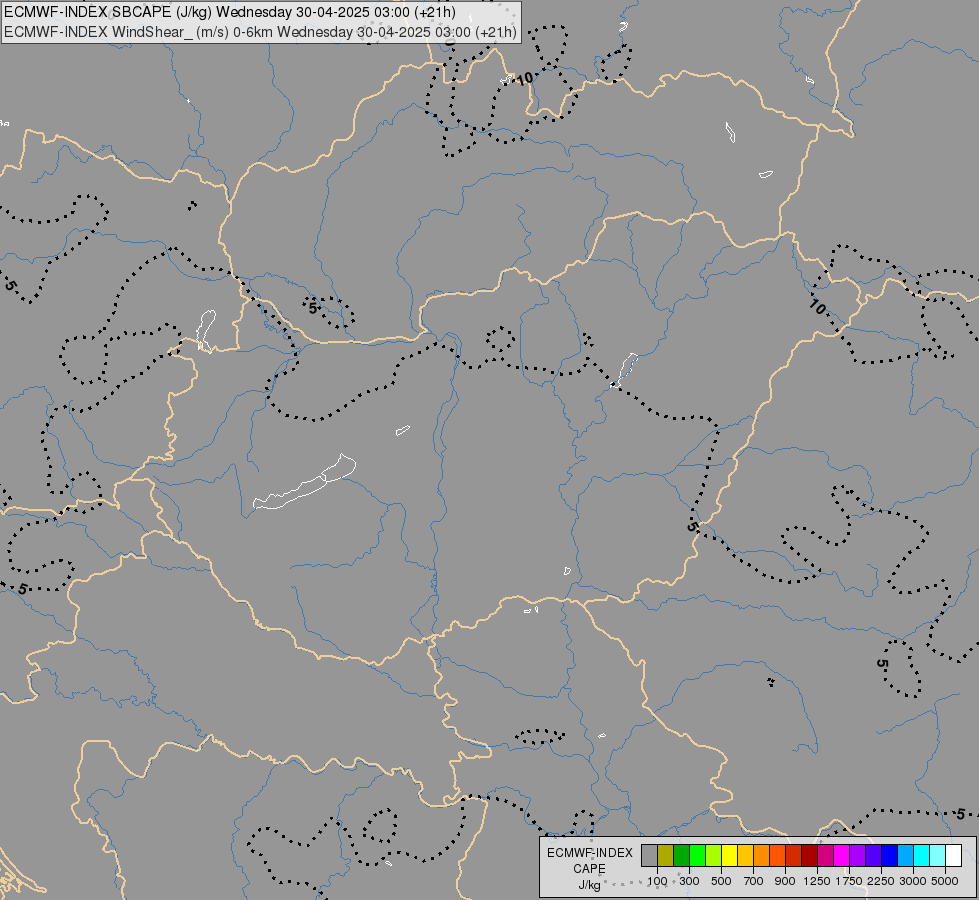Click the 1250 legend tick value

tap(817, 881)
